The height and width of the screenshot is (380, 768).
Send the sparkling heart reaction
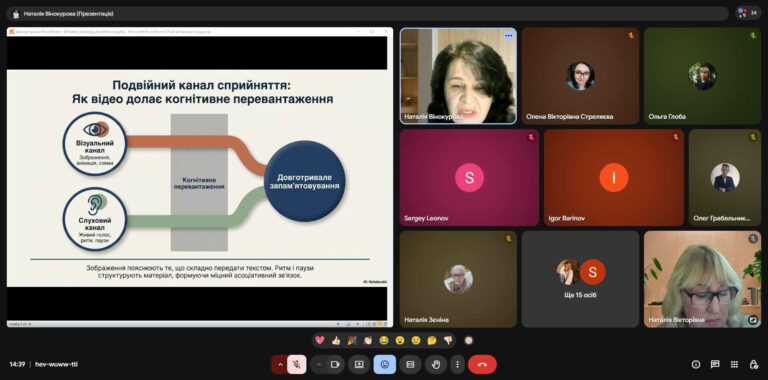320,340
